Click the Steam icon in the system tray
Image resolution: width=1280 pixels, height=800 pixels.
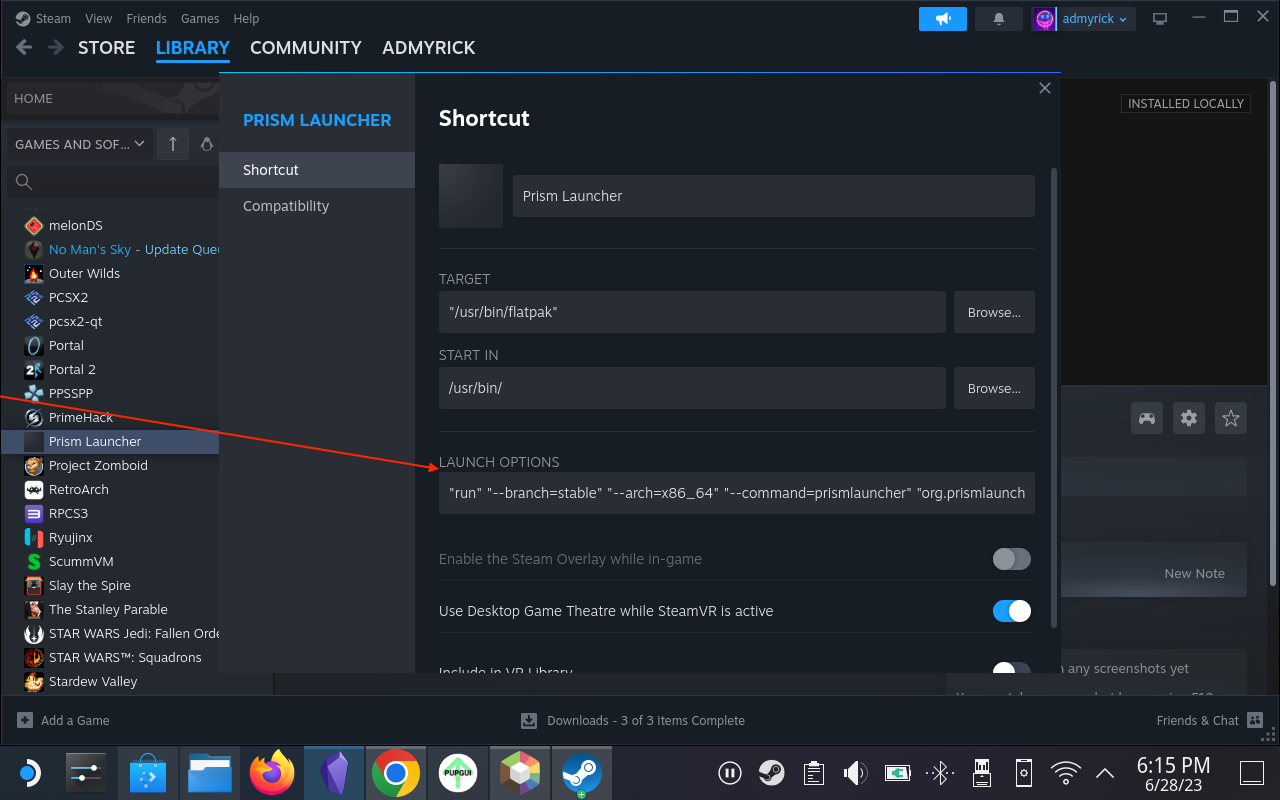coord(769,772)
